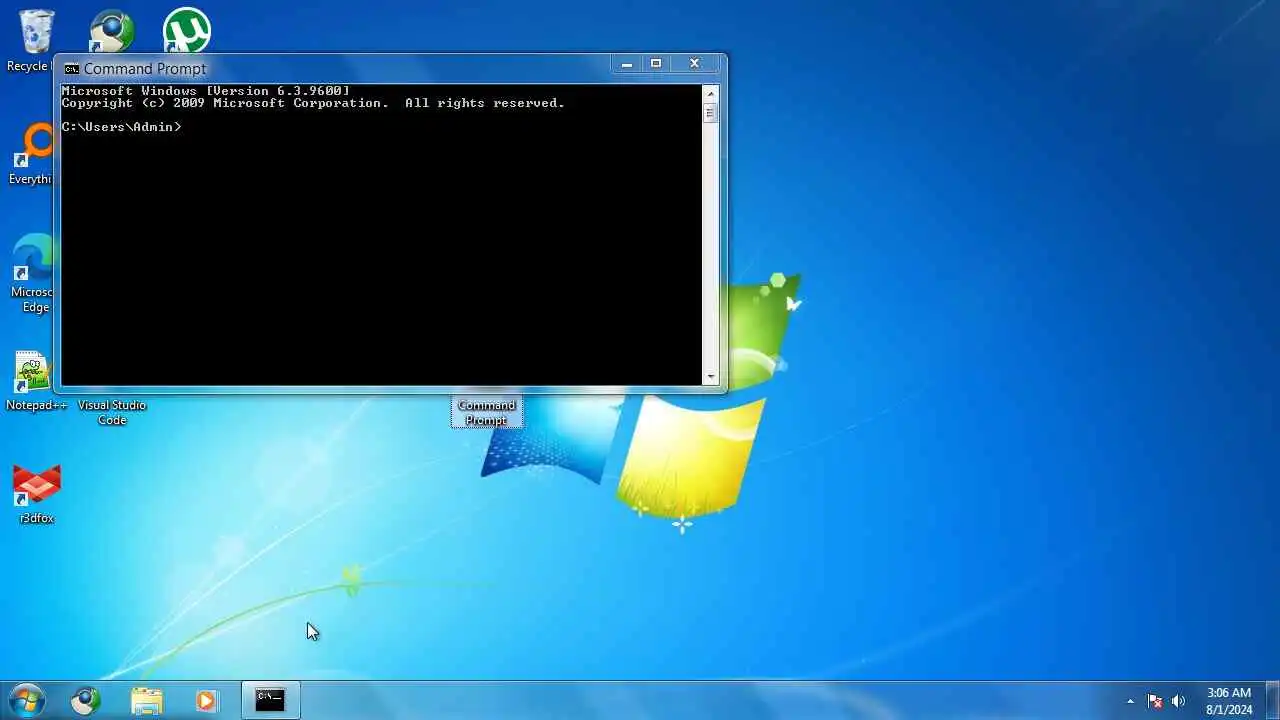
Task: Select the Command Prompt desktop shortcut
Action: pos(486,412)
